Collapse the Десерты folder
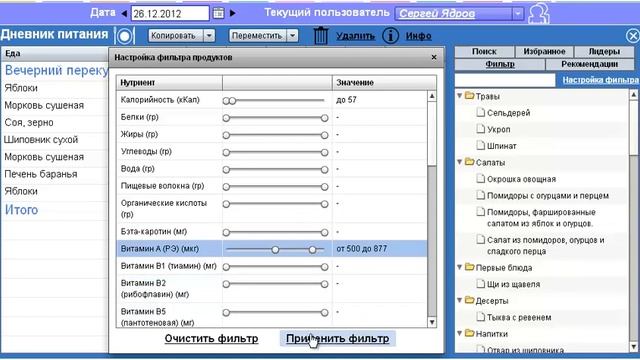This screenshot has width=640, height=360. [460, 300]
